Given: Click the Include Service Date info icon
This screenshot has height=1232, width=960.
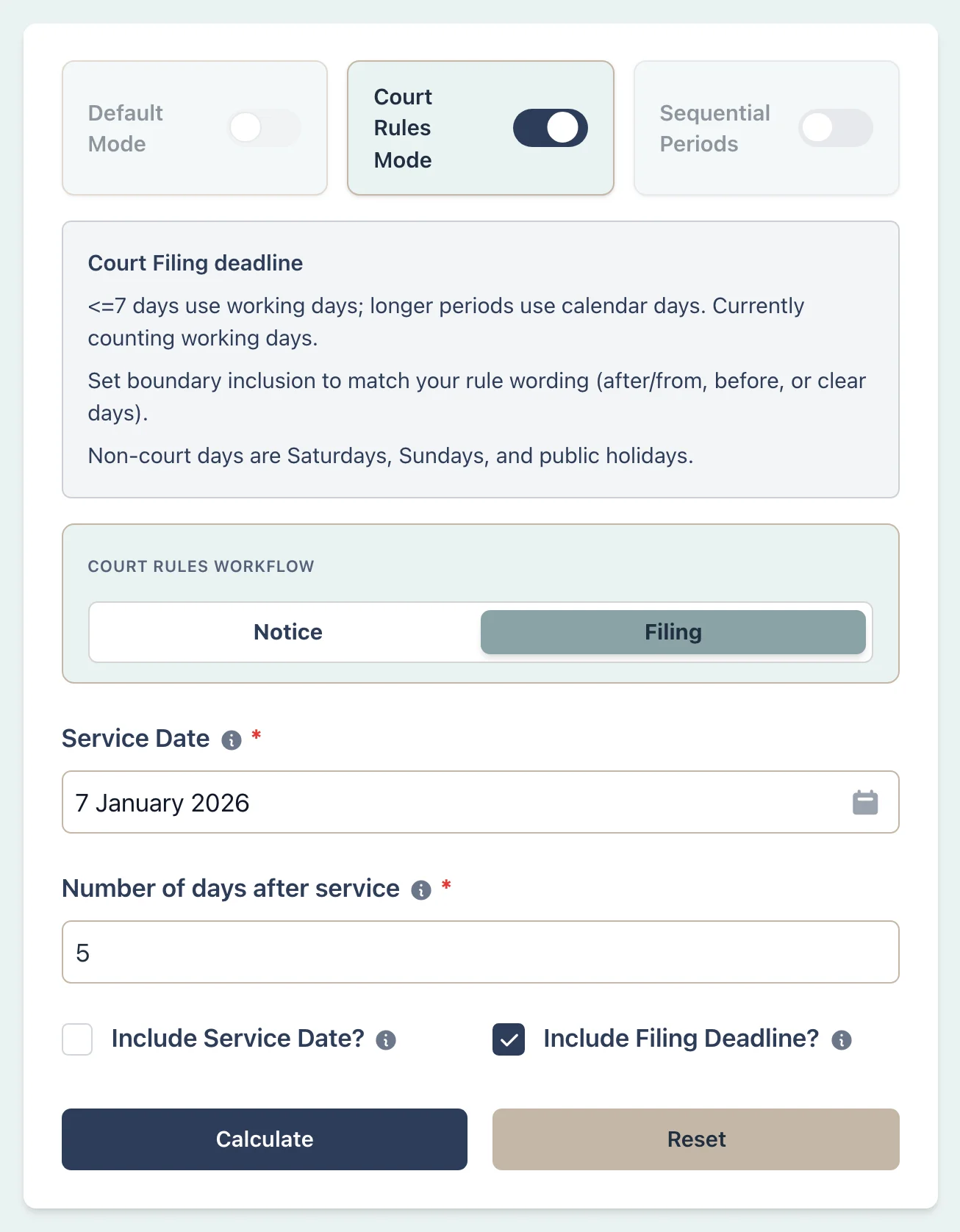Looking at the screenshot, I should click(x=386, y=1040).
